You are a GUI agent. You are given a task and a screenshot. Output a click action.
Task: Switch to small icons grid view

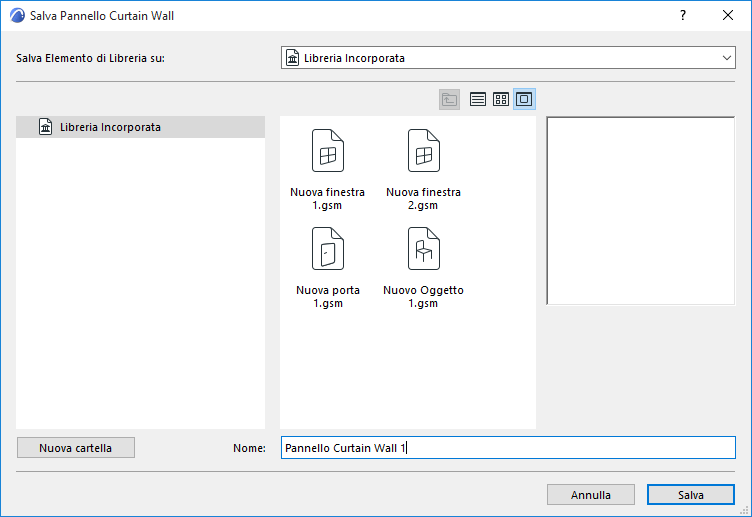coord(501,99)
